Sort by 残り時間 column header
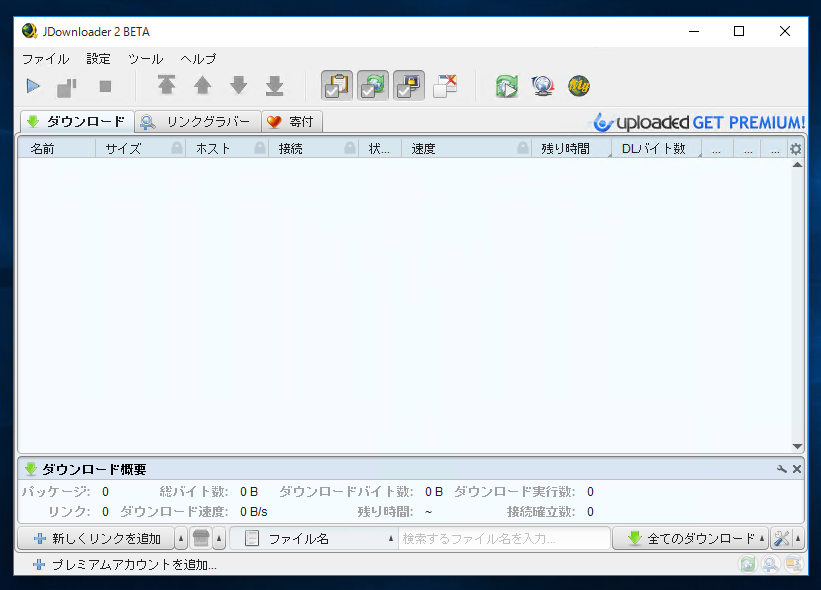 pyautogui.click(x=571, y=149)
